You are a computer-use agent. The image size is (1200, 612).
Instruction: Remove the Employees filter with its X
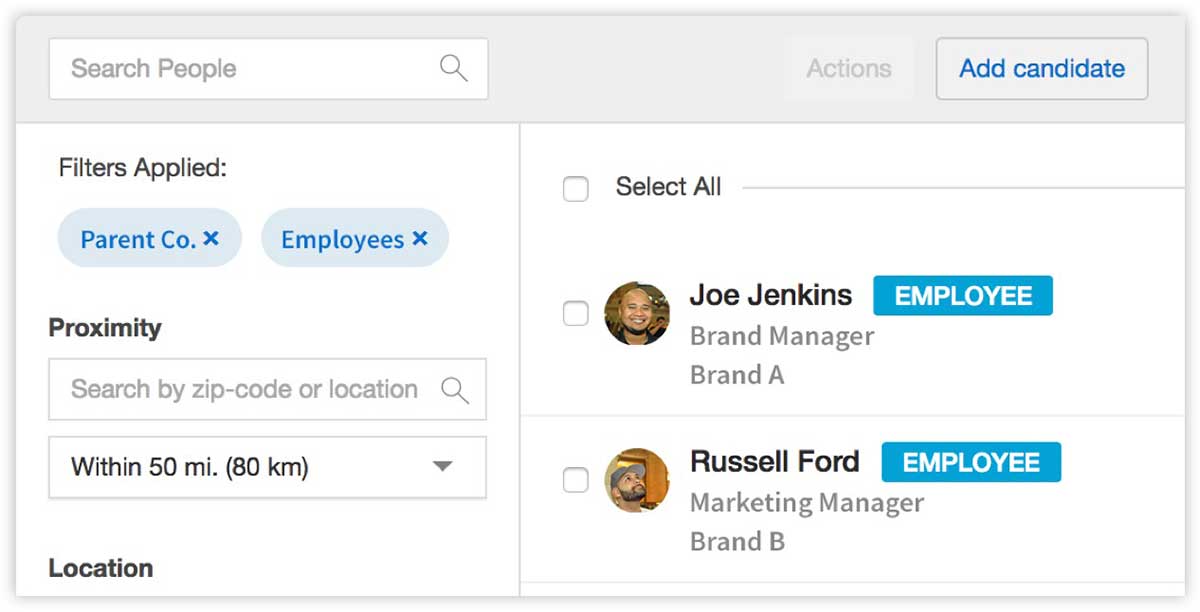[x=420, y=239]
